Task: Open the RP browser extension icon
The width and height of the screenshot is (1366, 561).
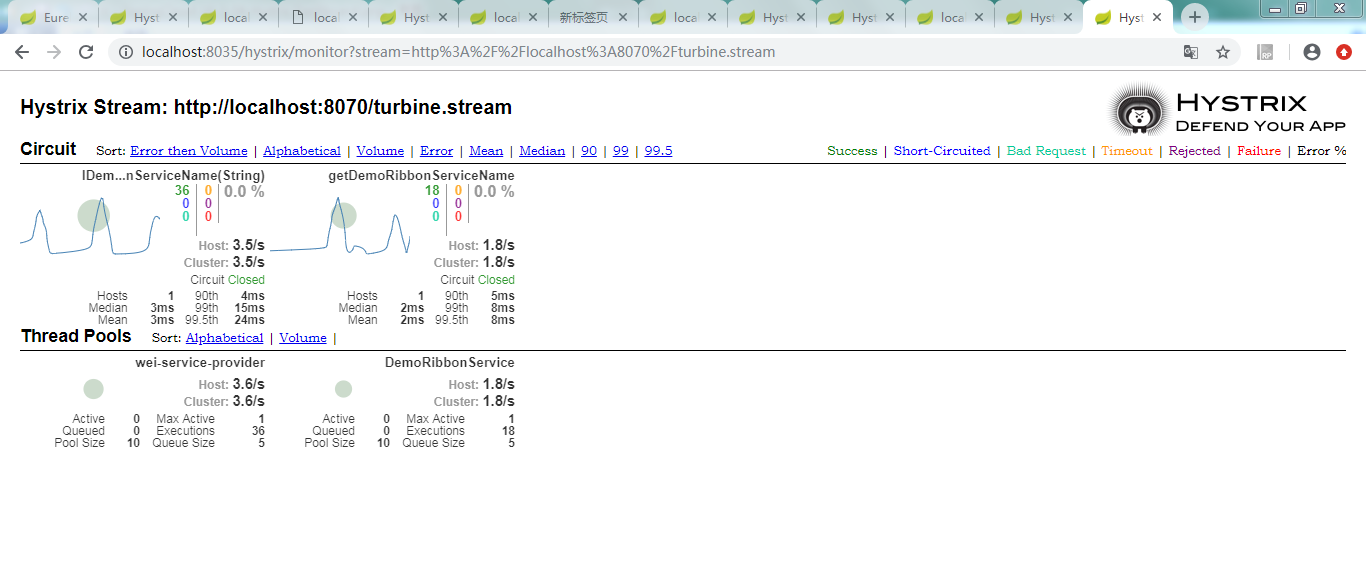Action: [x=1265, y=52]
